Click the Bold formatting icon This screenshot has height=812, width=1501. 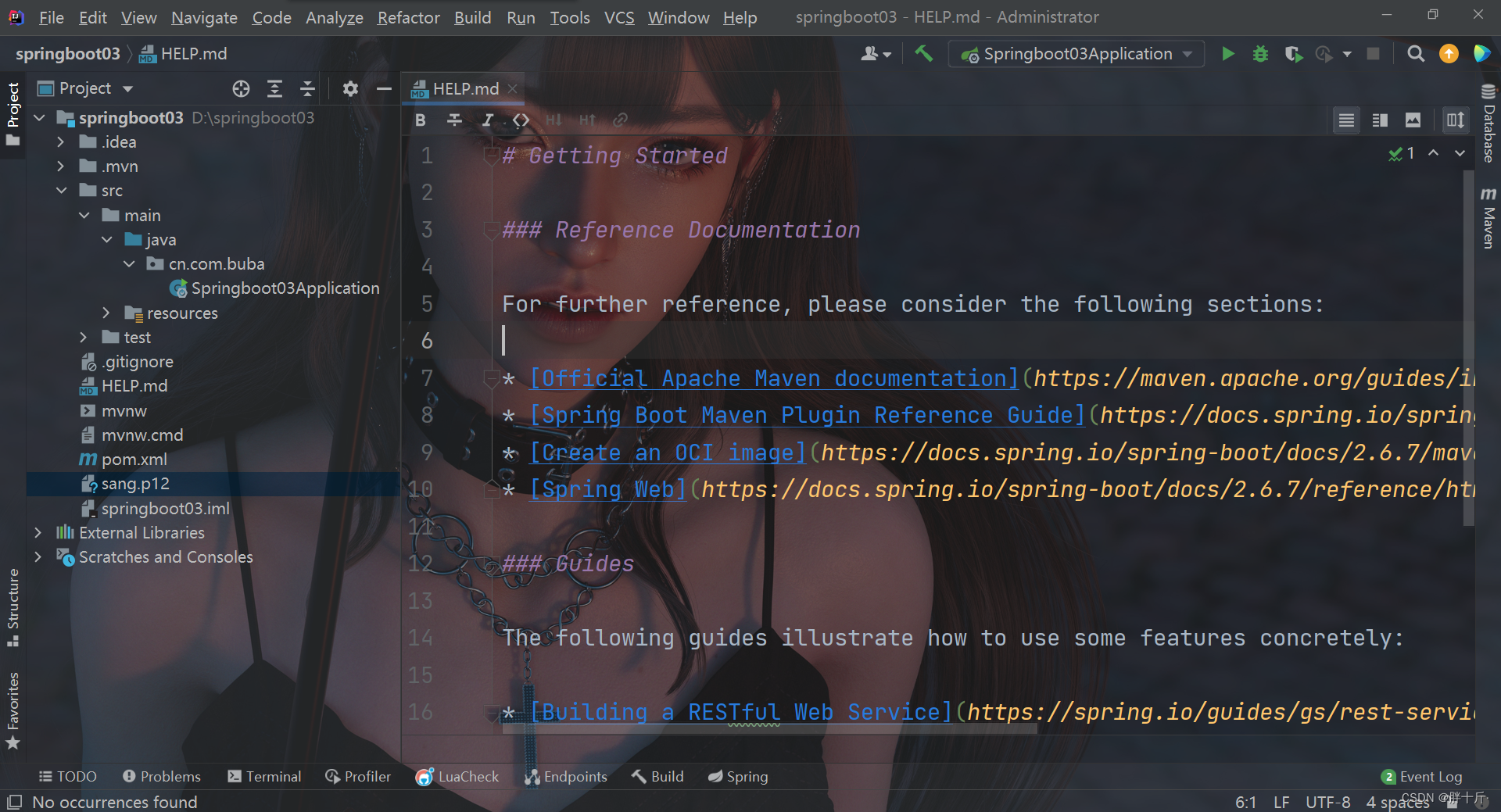[421, 120]
